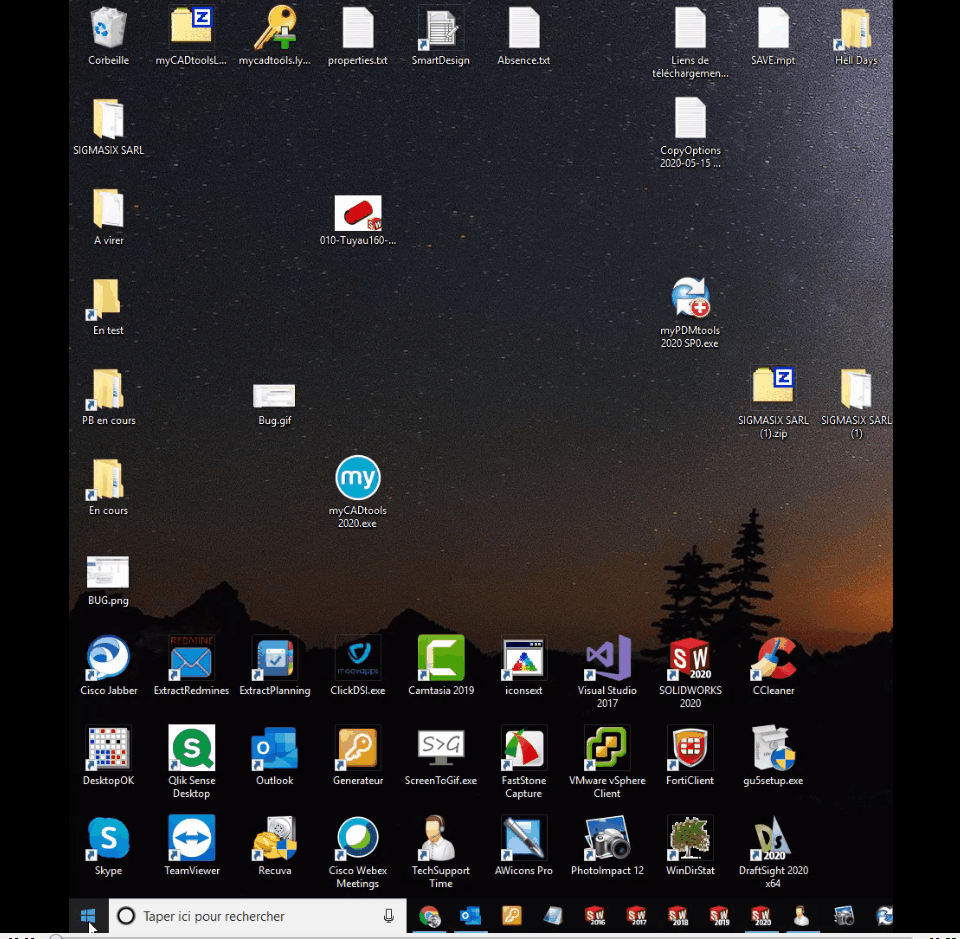Image resolution: width=960 pixels, height=939 pixels.
Task: Click the TeamViewer desktop icon
Action: click(191, 838)
